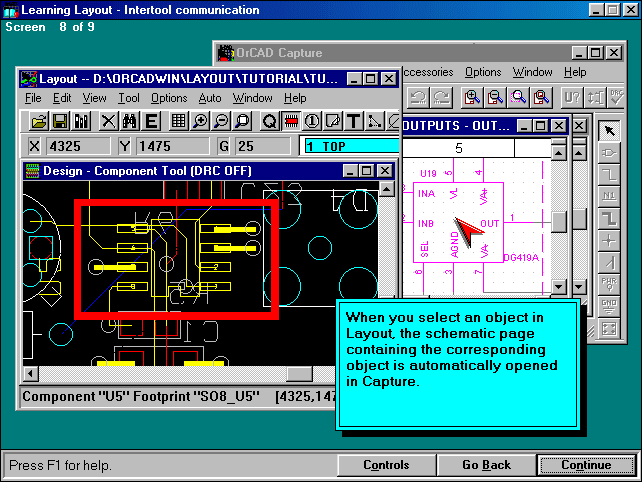Open the Auto menu in Layout

click(x=210, y=98)
